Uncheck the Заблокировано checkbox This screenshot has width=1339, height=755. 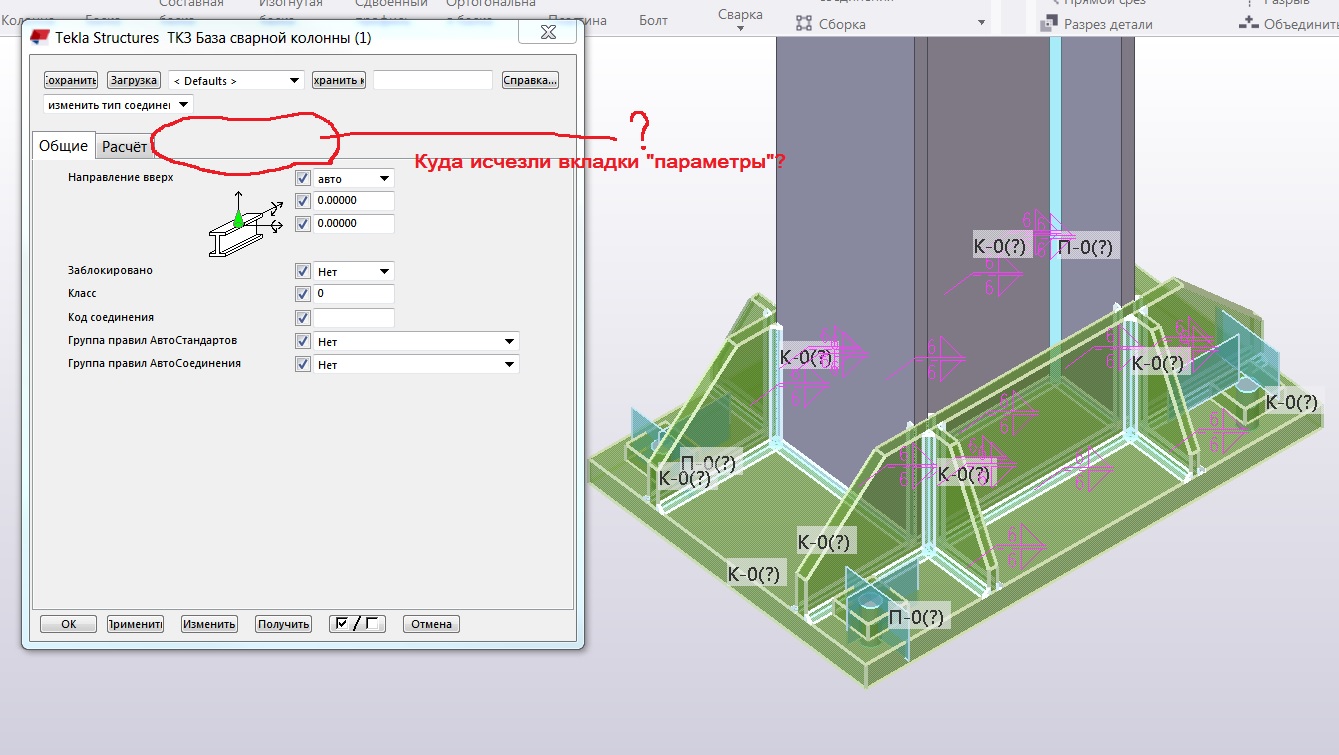tap(303, 271)
